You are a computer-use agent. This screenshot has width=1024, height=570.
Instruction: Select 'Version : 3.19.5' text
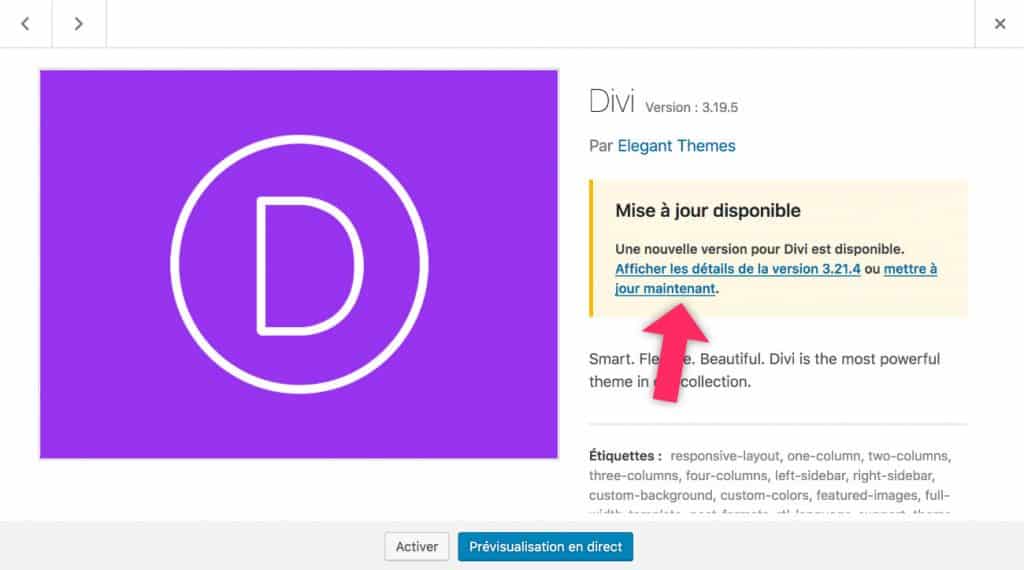tap(692, 107)
